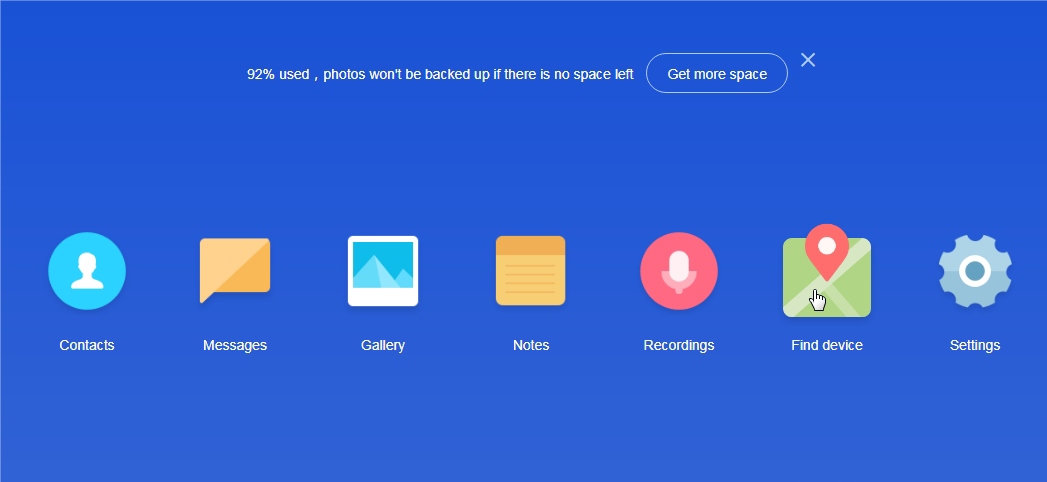Click the Find device text label

827,345
